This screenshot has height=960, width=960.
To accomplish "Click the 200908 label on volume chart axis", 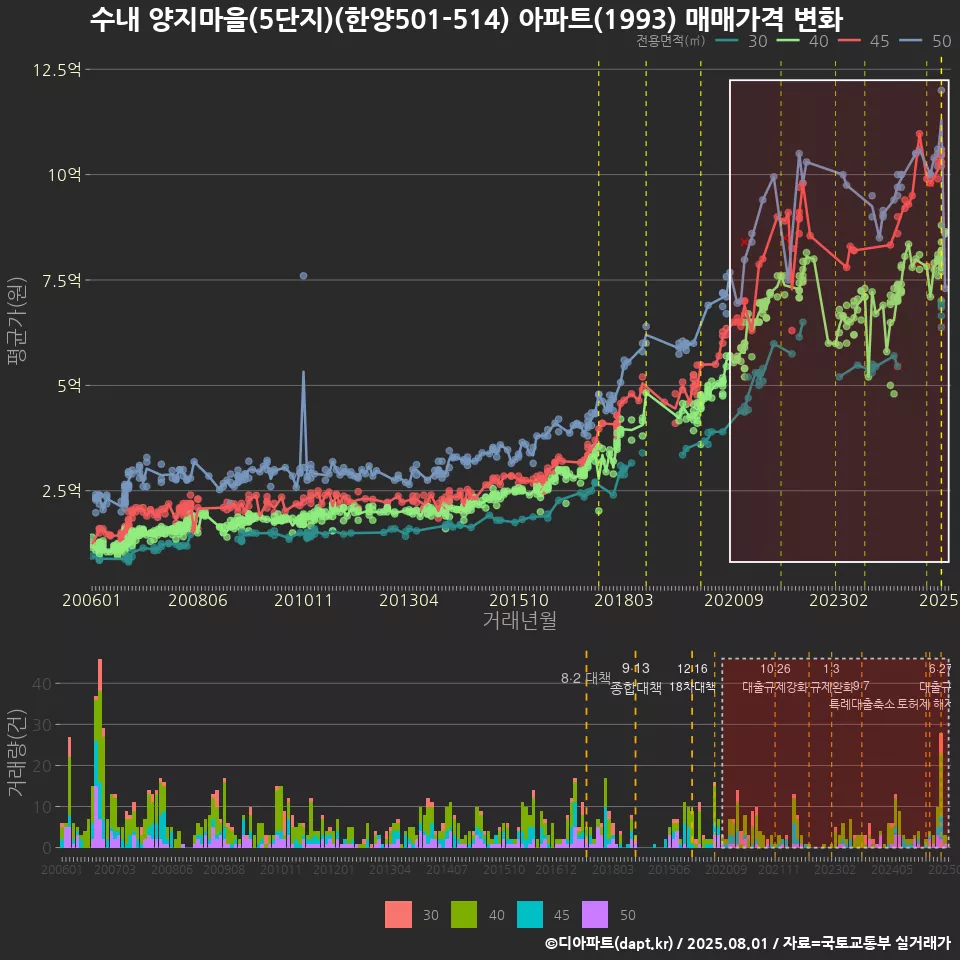I will [x=224, y=869].
